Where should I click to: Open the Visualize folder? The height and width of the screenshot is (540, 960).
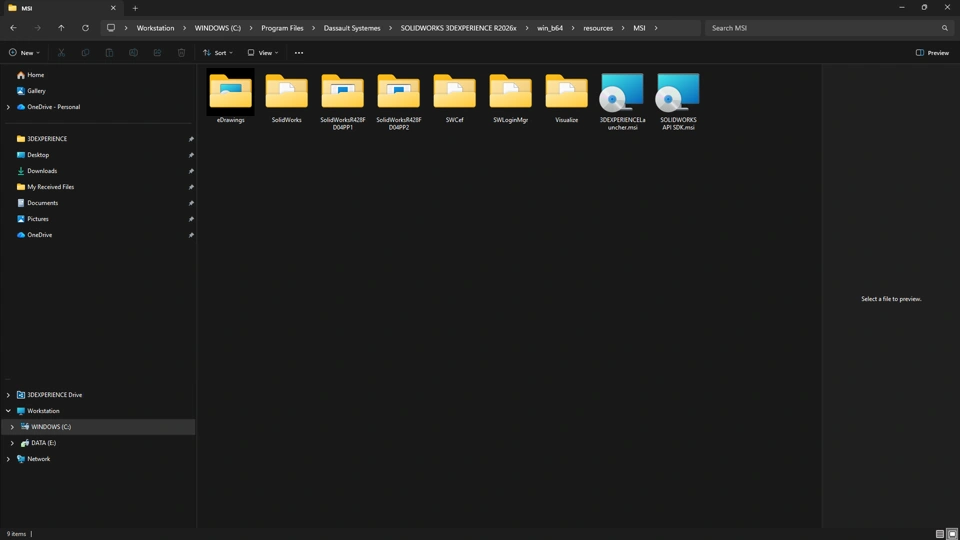(566, 97)
